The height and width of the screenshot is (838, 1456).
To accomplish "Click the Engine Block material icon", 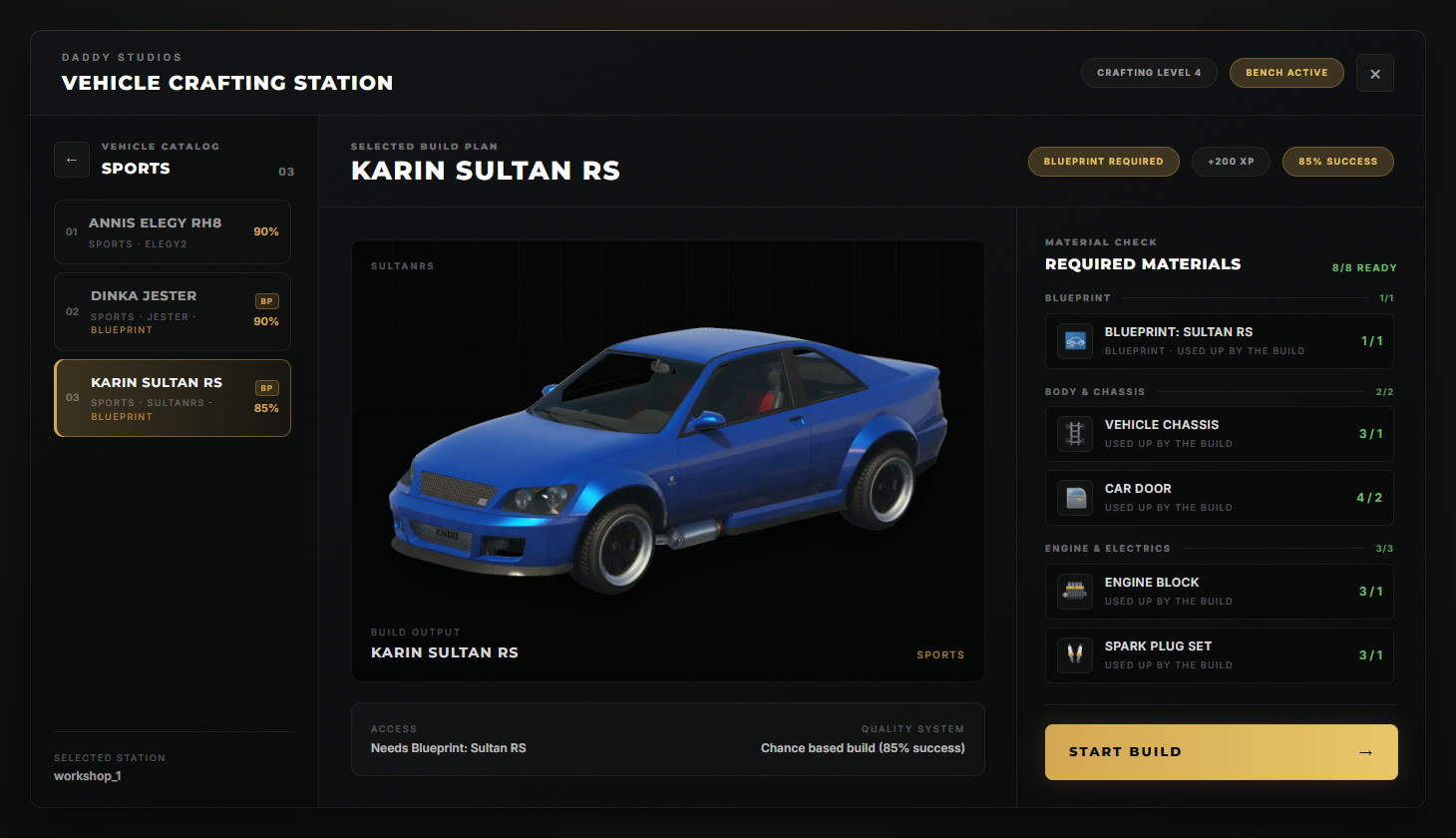I will point(1075,592).
